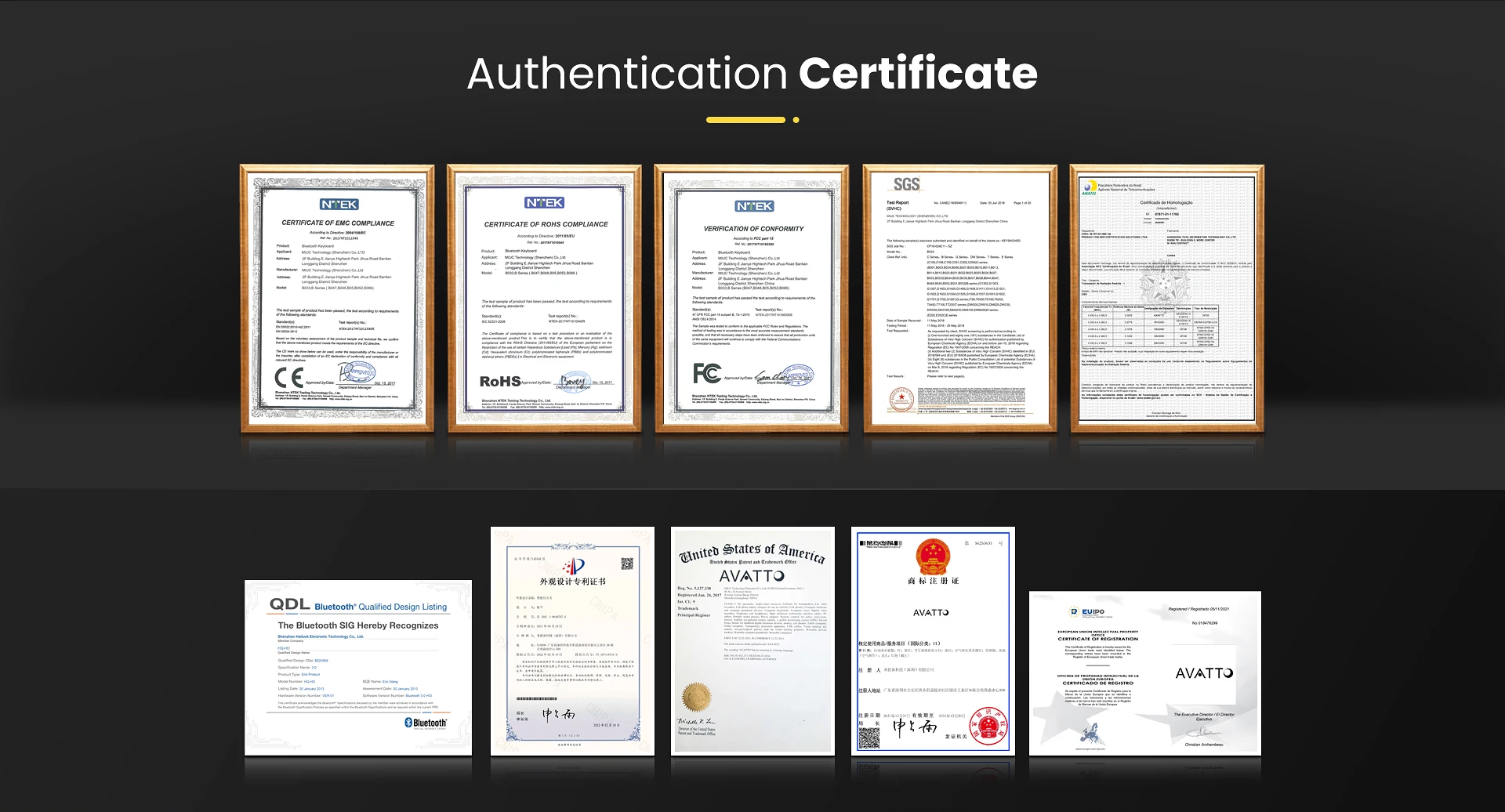Click the AVATTO wordmark on the EUIPO certificate

point(1204,673)
